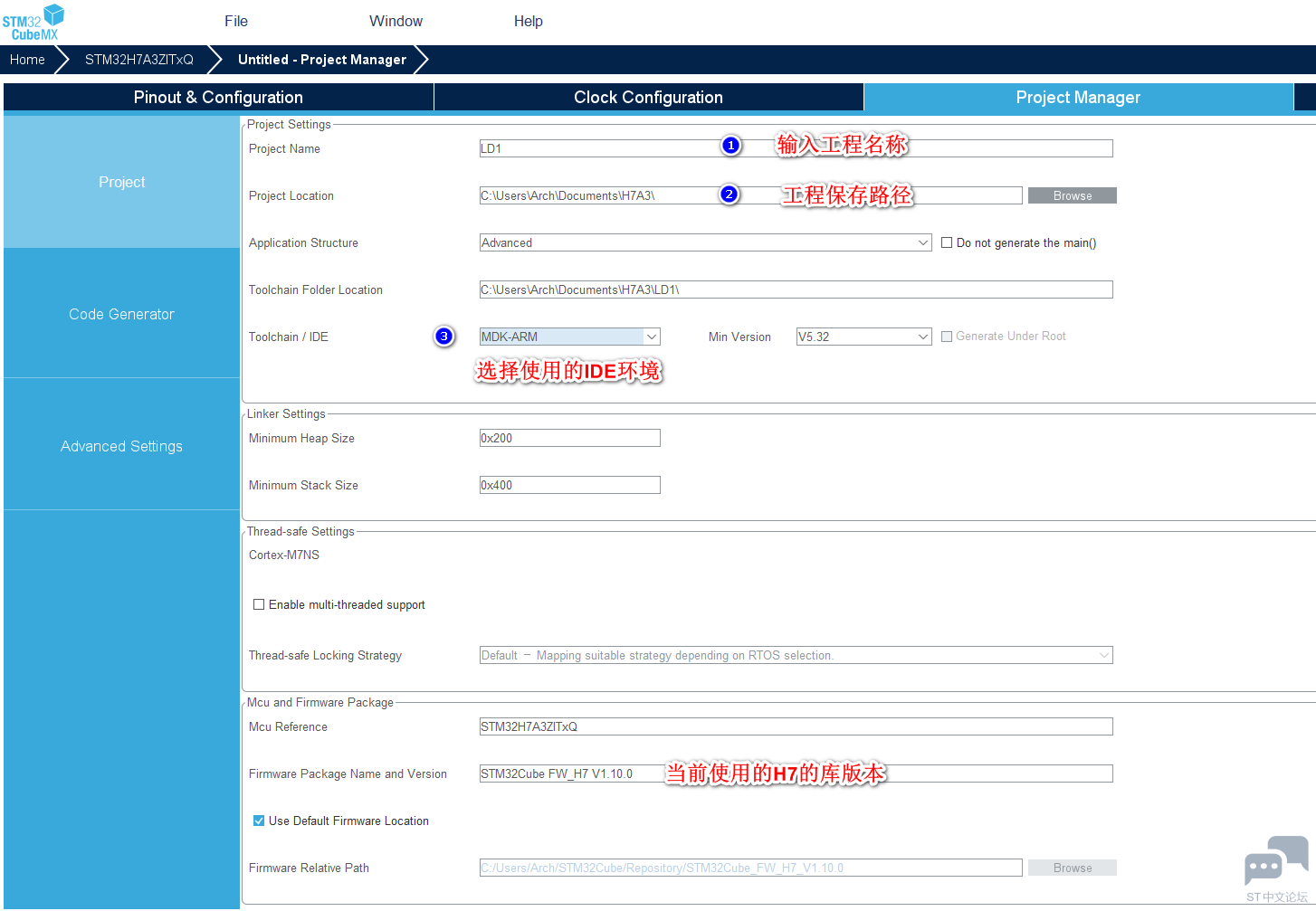The height and width of the screenshot is (911, 1316).
Task: Click the Thread-safe Locking Strategy label
Action: pyautogui.click(x=325, y=655)
